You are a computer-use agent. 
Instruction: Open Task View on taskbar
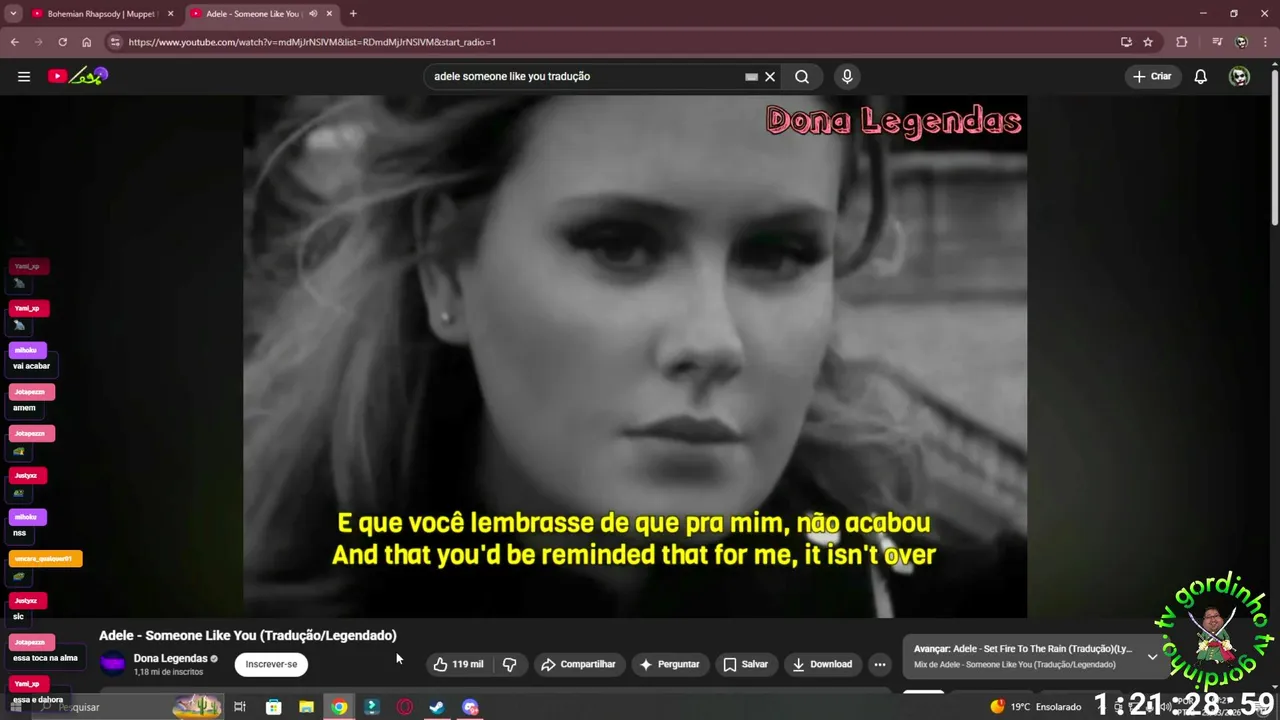pyautogui.click(x=240, y=707)
